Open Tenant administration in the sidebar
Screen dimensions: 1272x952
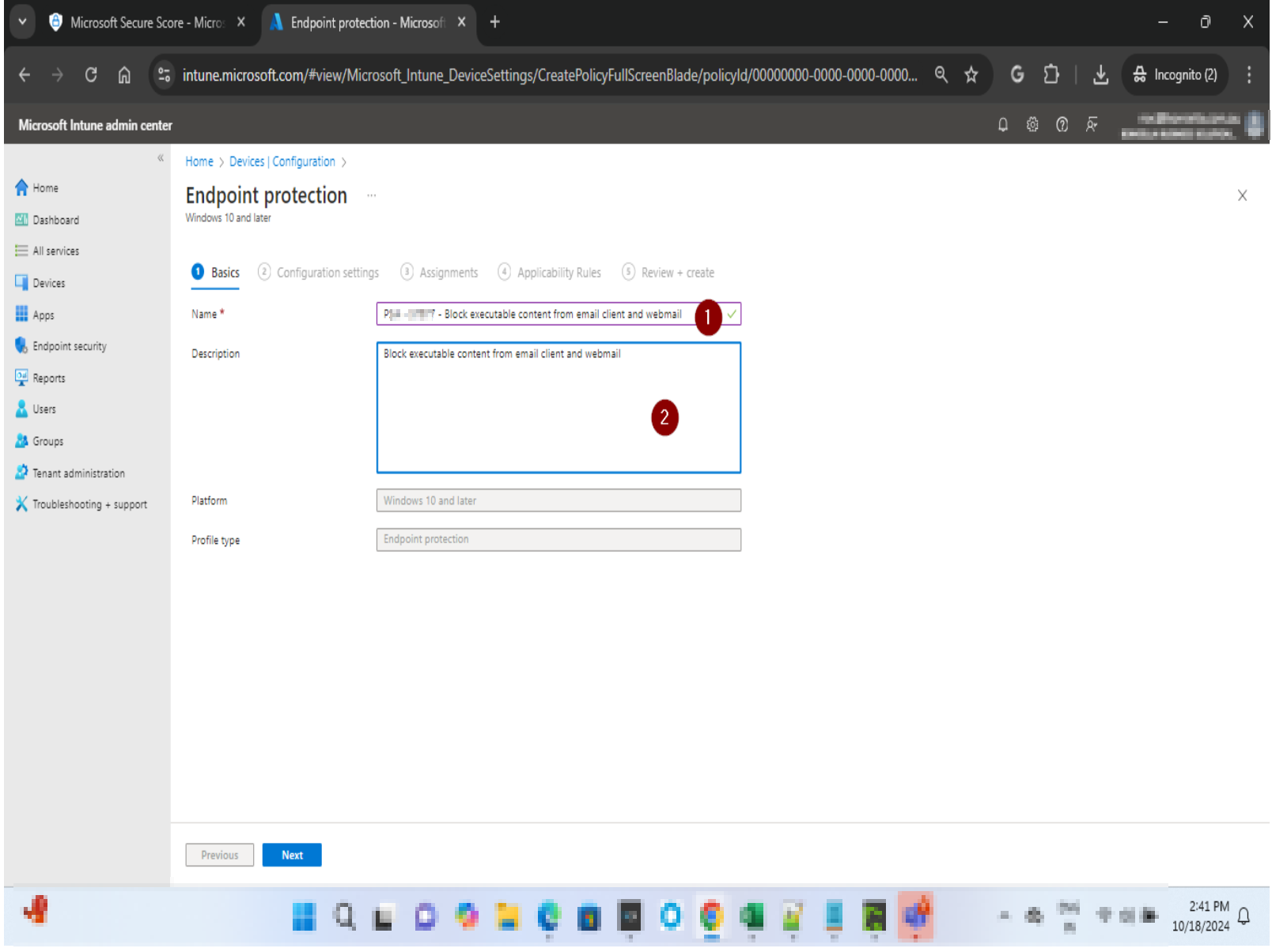click(70, 473)
